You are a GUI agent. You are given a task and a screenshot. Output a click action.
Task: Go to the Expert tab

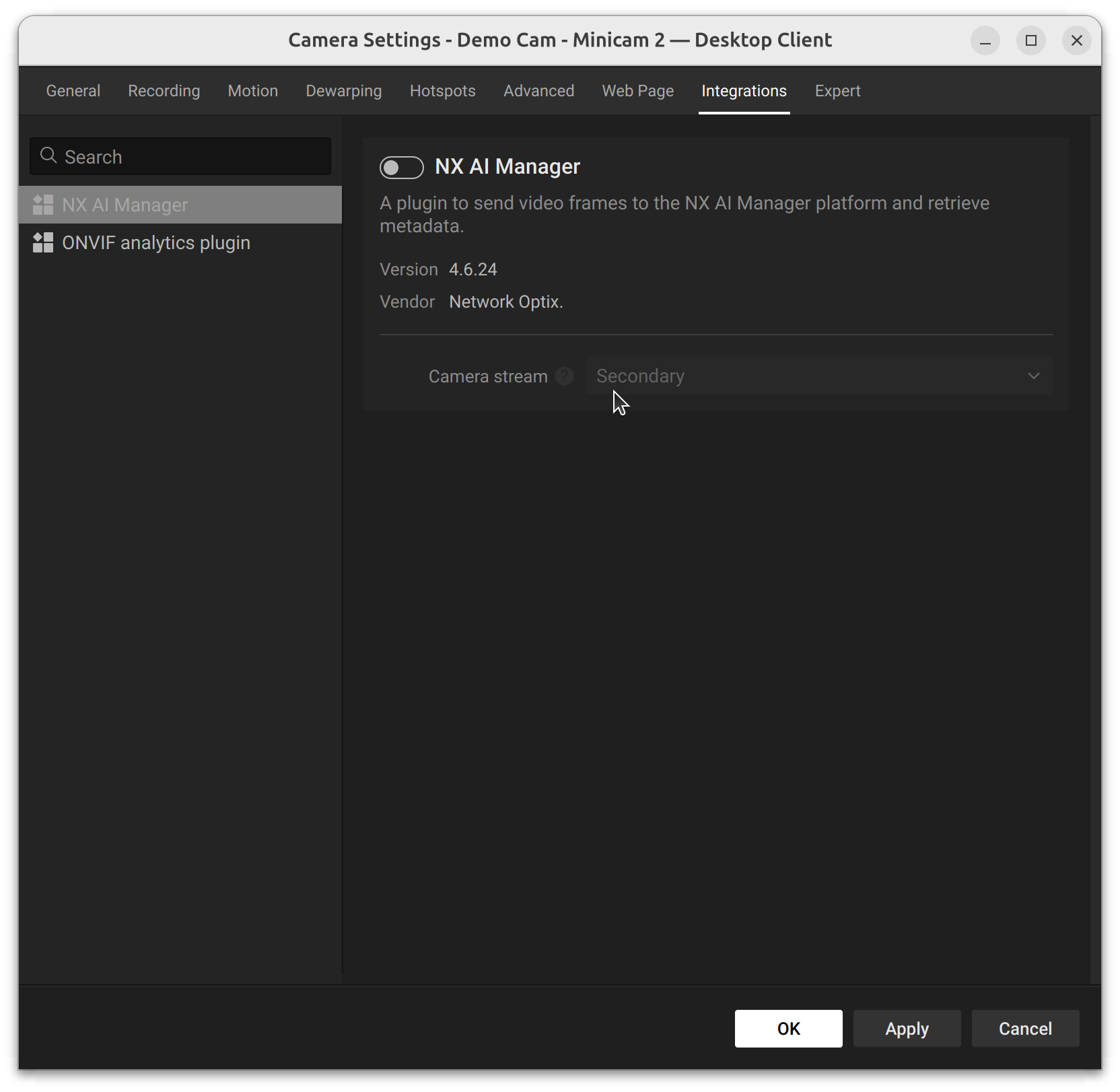(x=837, y=91)
